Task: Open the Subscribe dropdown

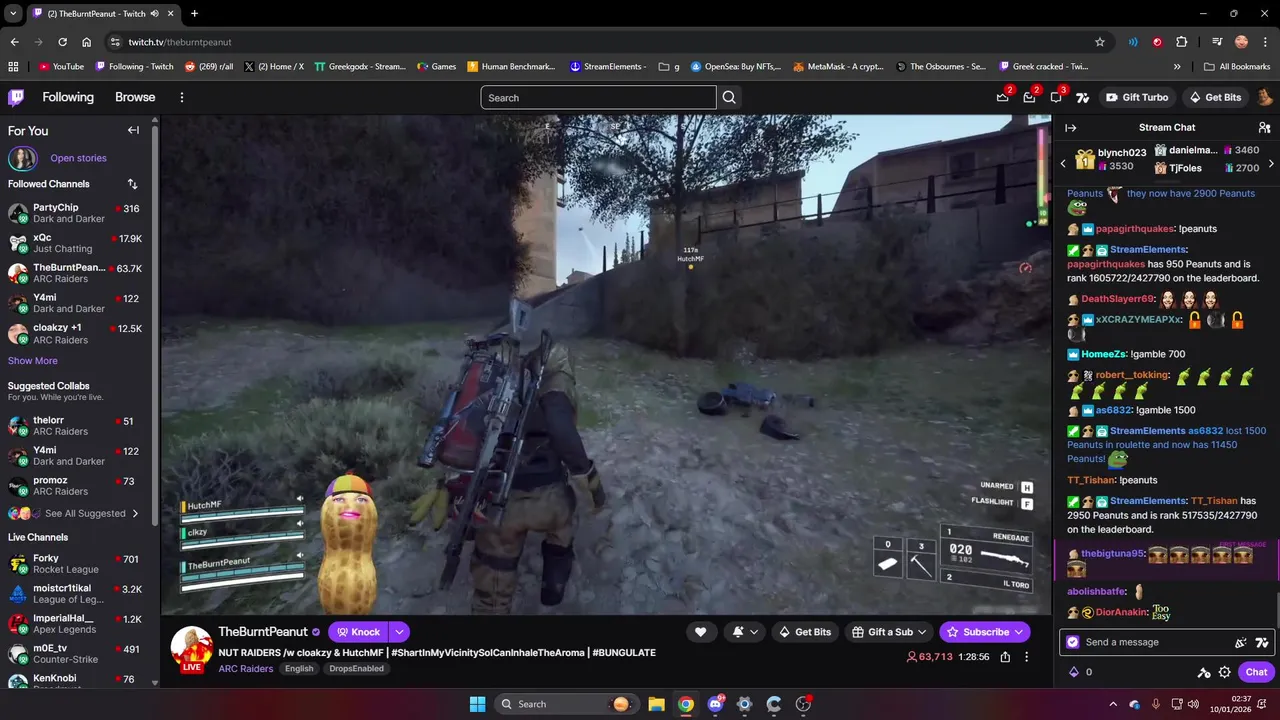Action: 1019,632
